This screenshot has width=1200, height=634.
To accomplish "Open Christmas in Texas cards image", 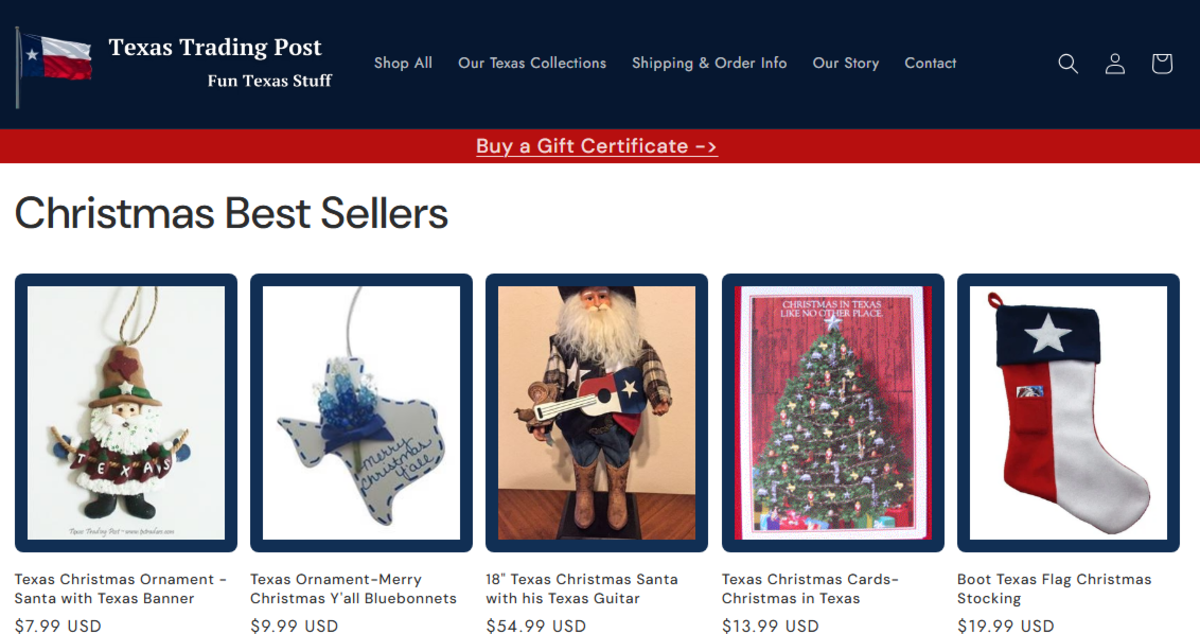I will pyautogui.click(x=833, y=413).
